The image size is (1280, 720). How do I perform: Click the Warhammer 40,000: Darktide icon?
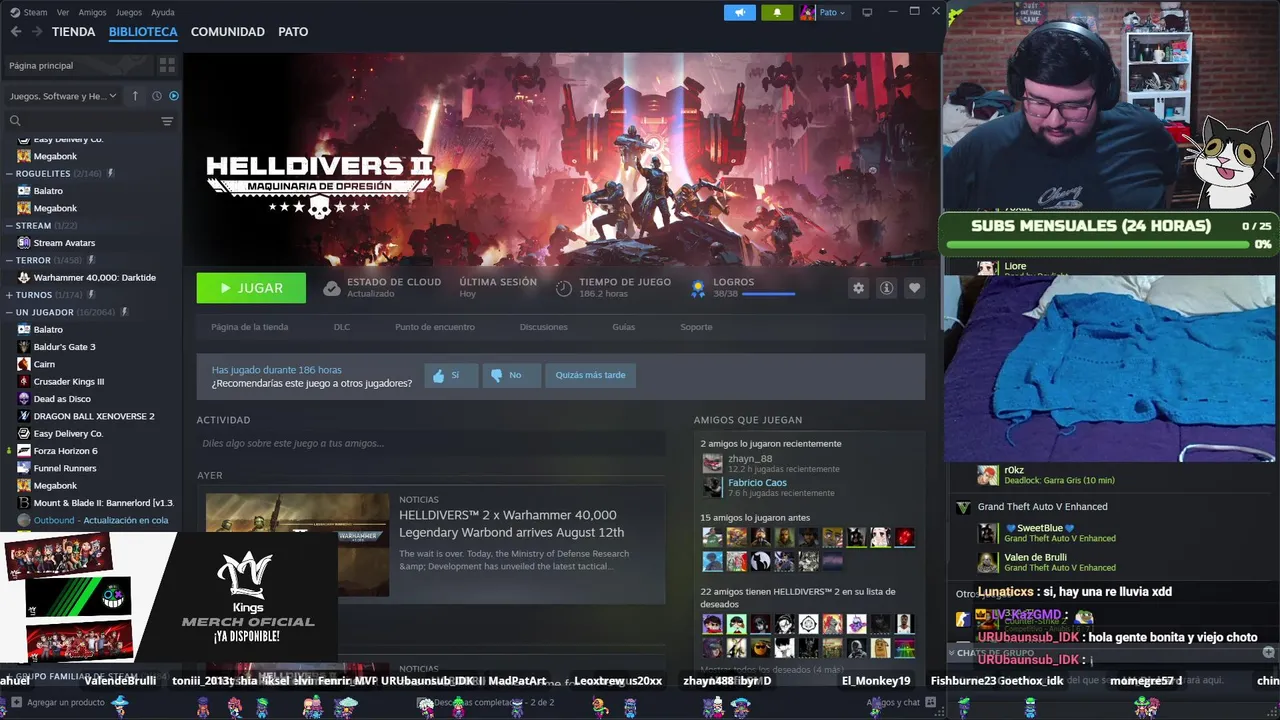pyautogui.click(x=24, y=277)
